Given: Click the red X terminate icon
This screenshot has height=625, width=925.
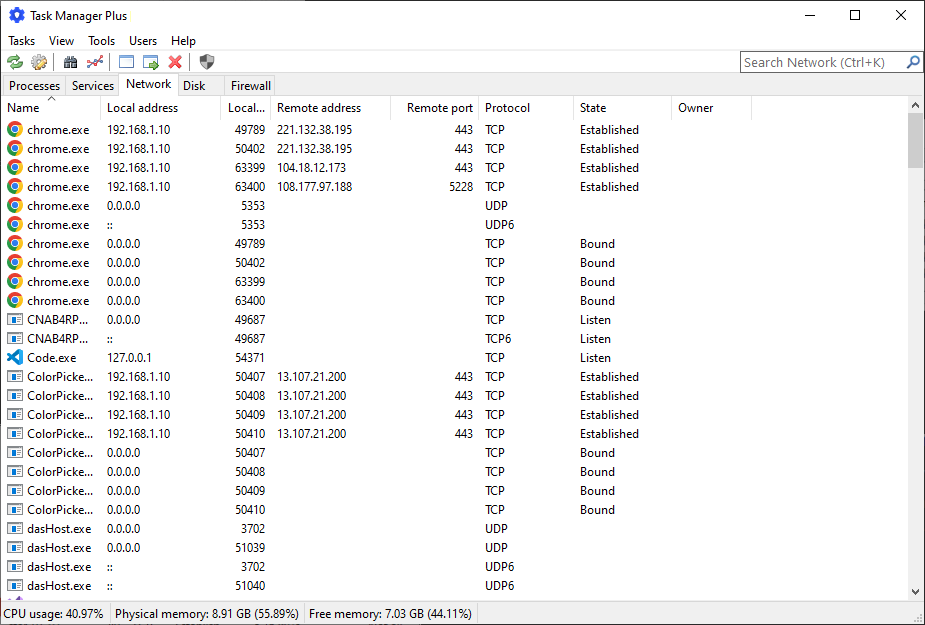Looking at the screenshot, I should [175, 62].
